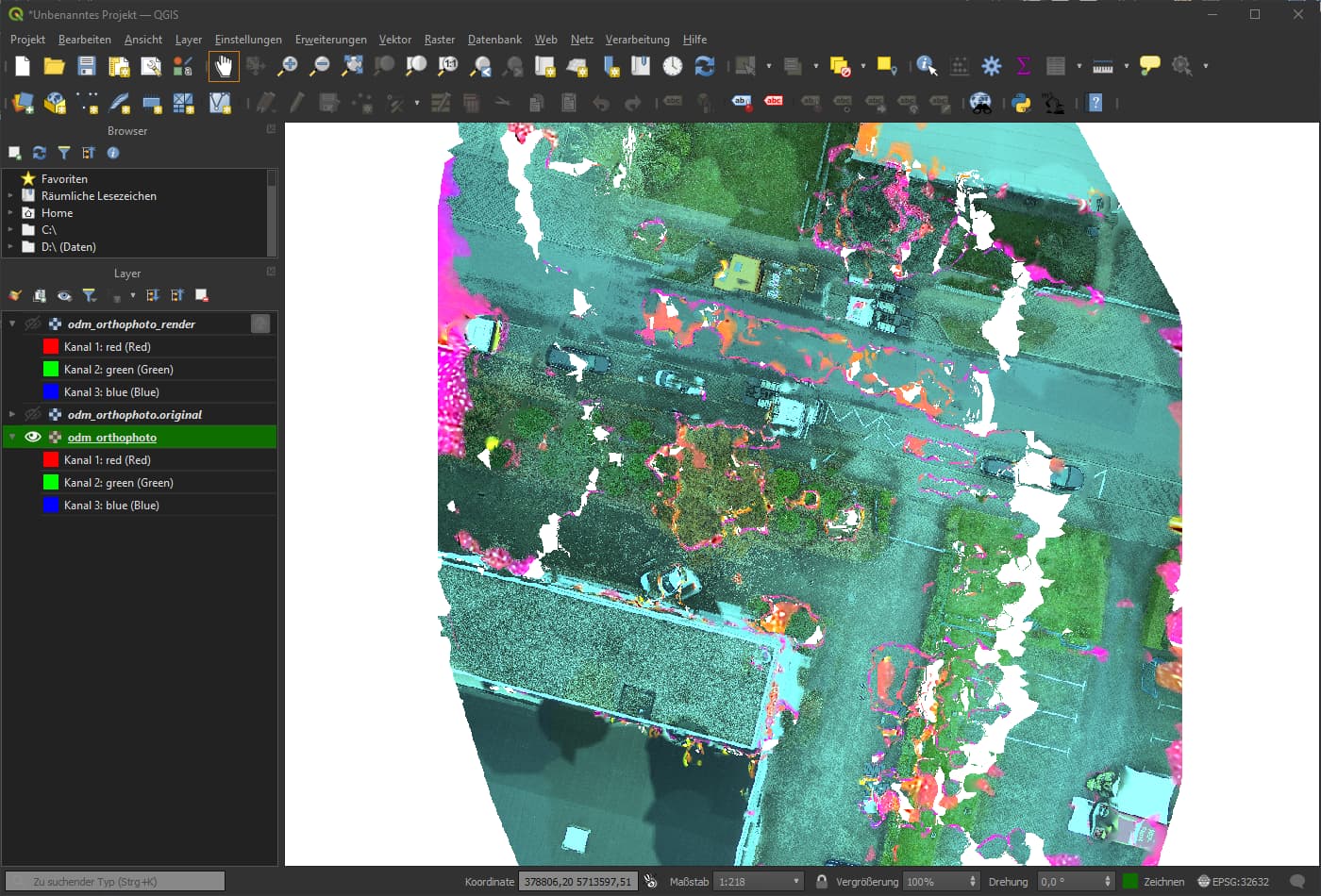Activate the Zoom Out tool
Image resolution: width=1321 pixels, height=896 pixels.
coord(321,66)
